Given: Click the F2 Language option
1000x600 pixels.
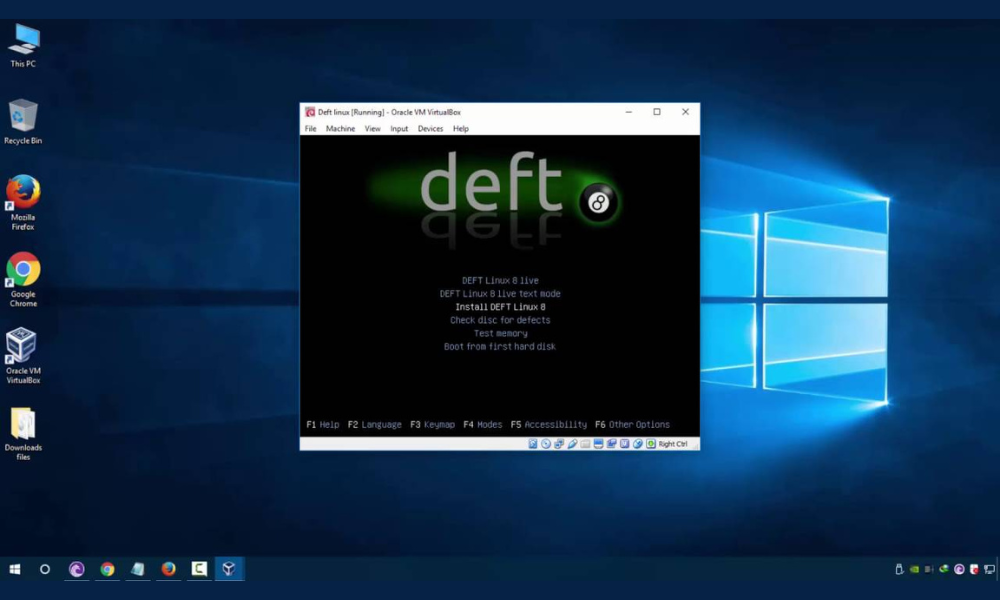Looking at the screenshot, I should point(374,425).
